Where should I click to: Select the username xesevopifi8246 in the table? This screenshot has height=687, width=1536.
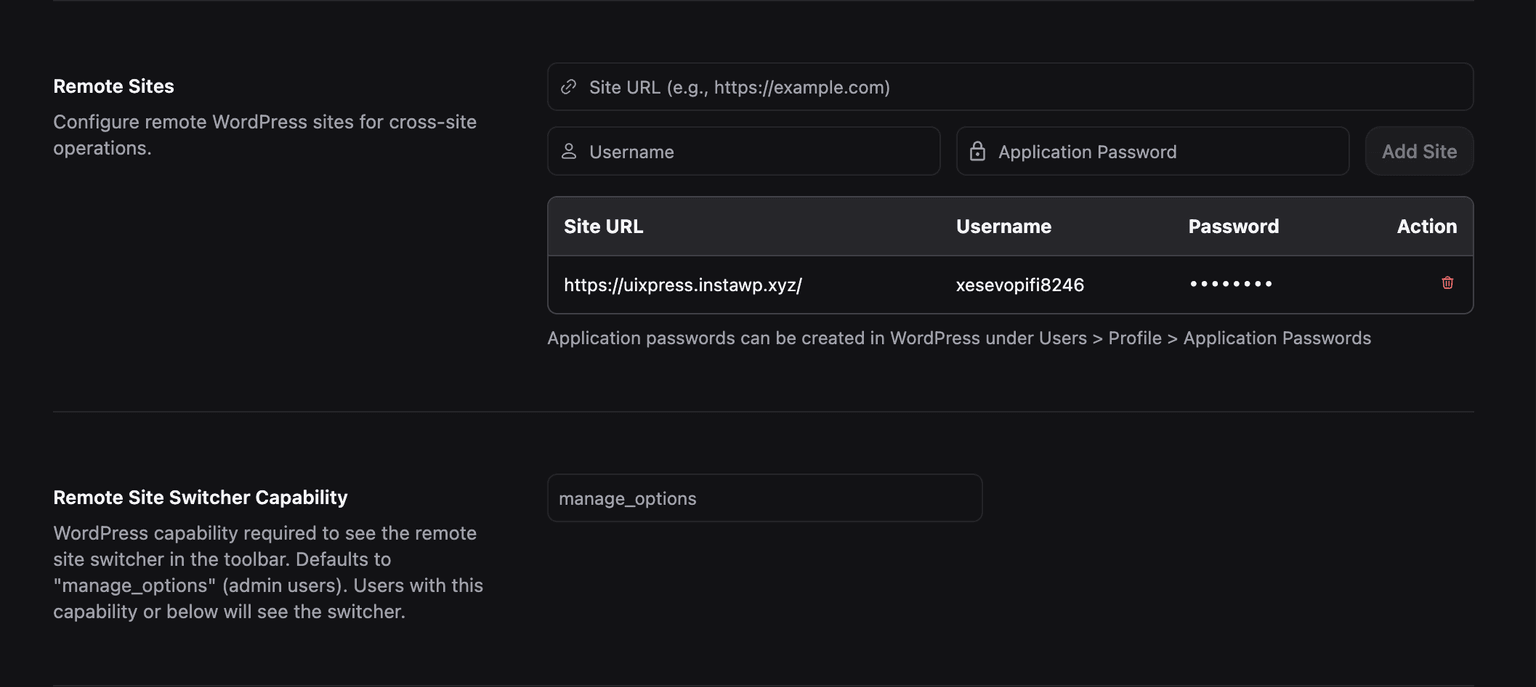1019,284
